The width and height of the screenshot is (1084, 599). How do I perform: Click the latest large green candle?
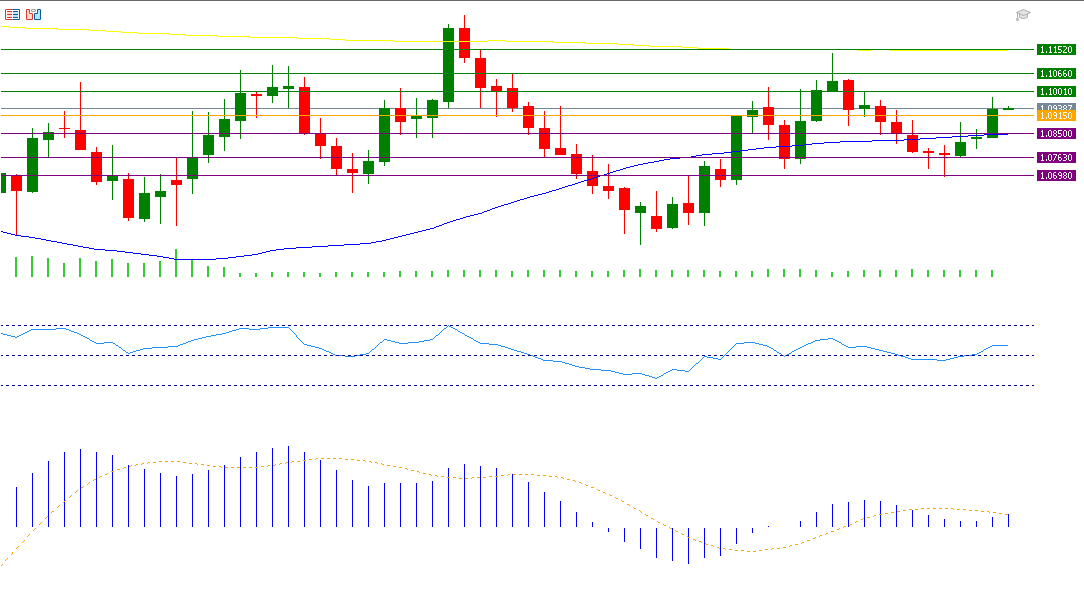point(992,122)
